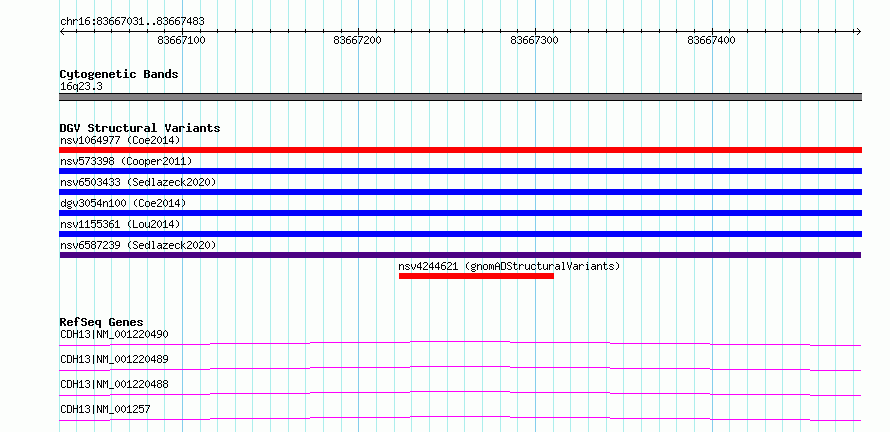Click the Cytogenetic Bands track title

119,74
